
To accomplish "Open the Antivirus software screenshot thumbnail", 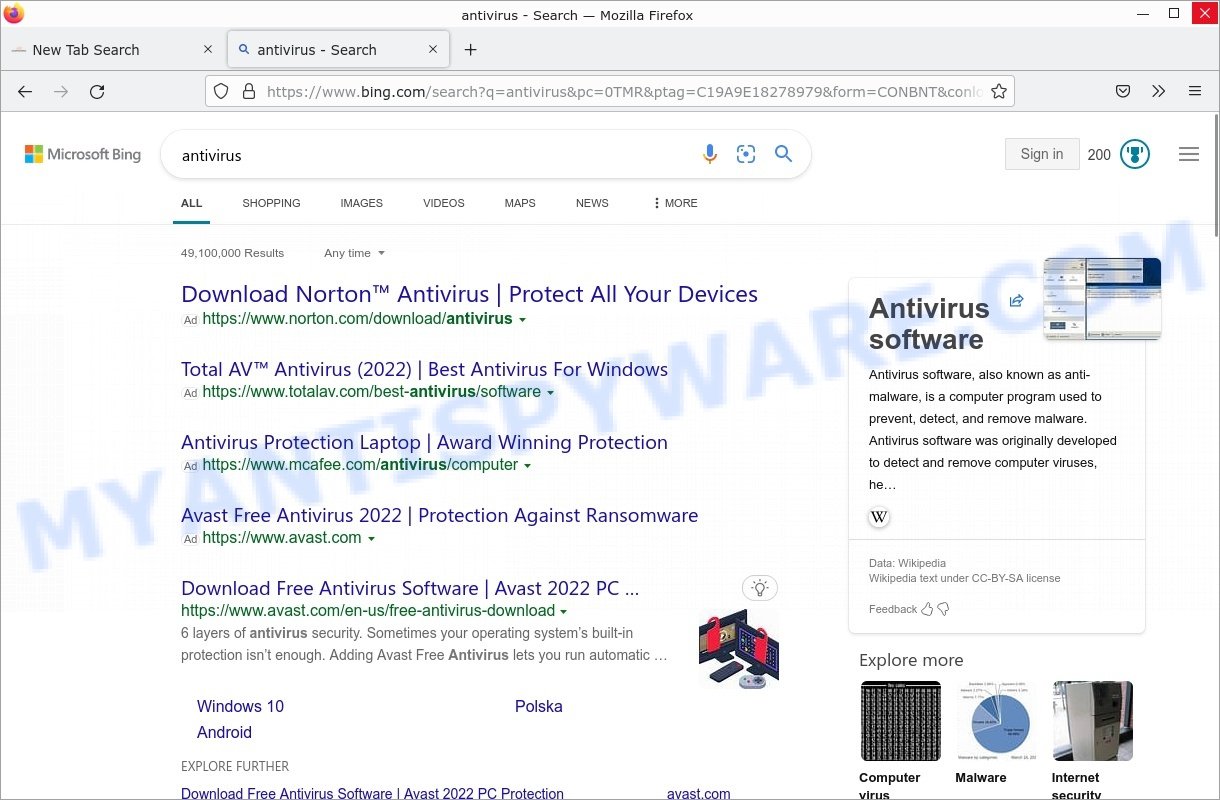I will (1102, 298).
